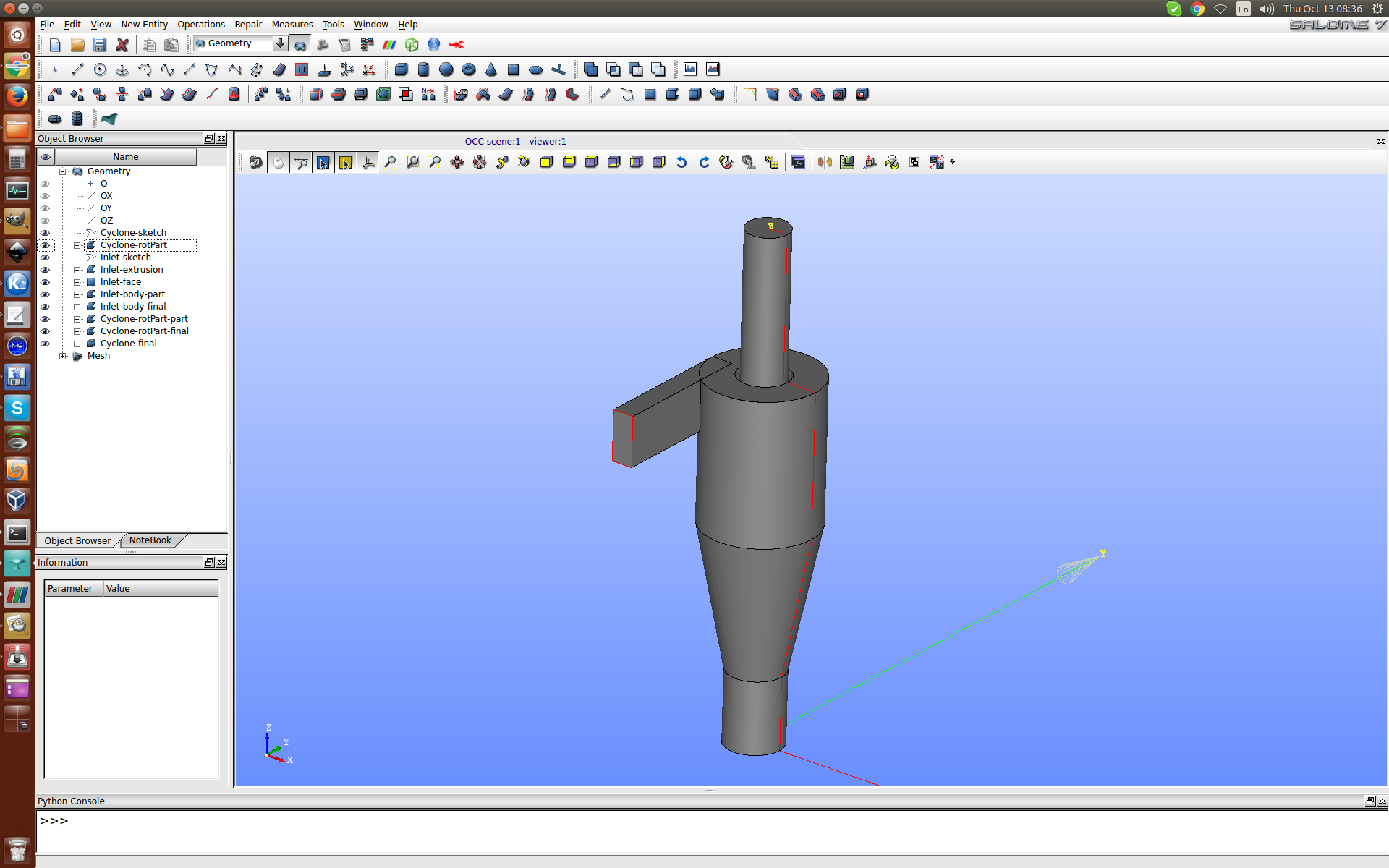Click the viewer Dump view camera icon

(x=255, y=162)
